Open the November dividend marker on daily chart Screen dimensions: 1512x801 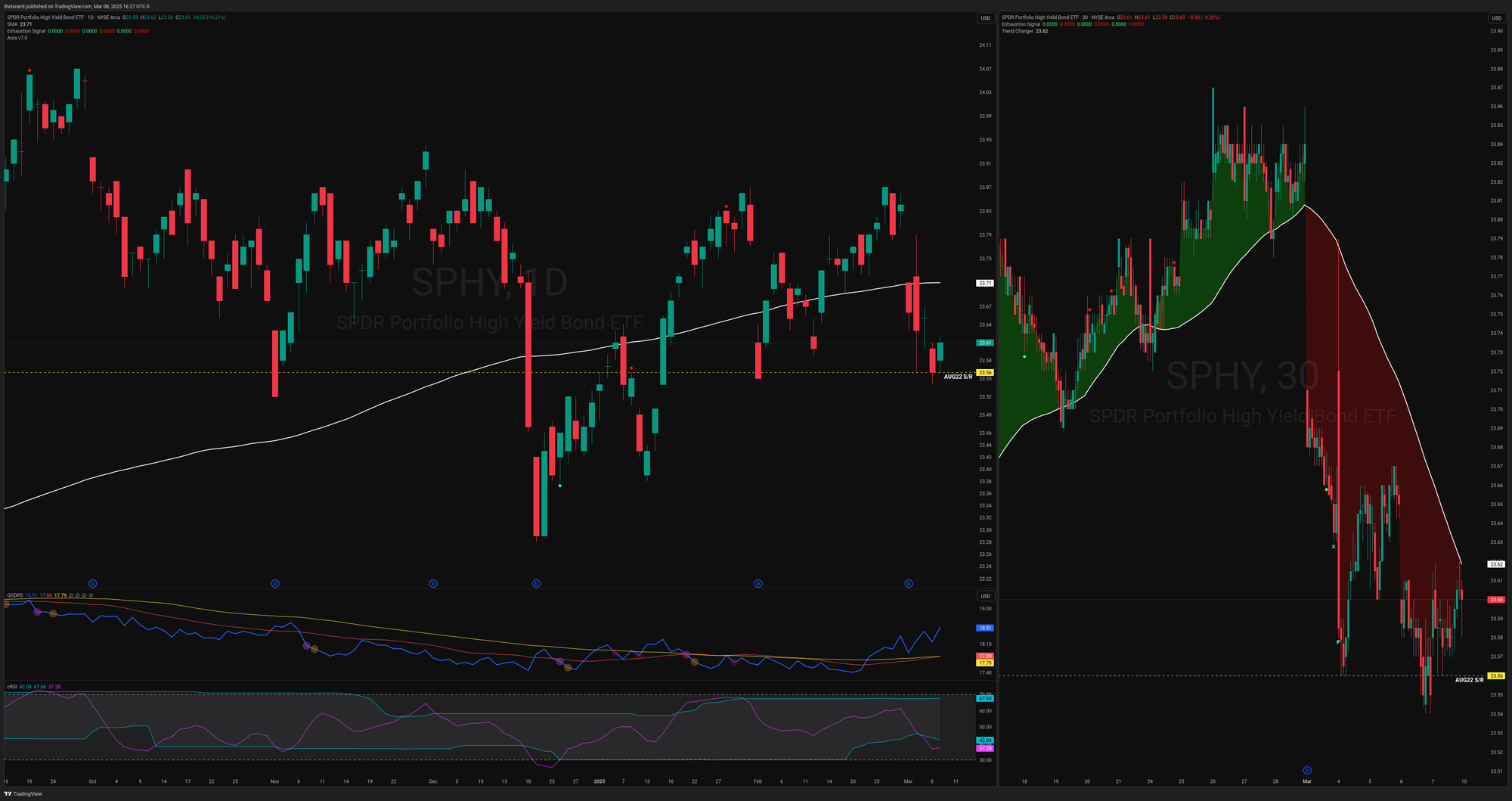(x=275, y=583)
